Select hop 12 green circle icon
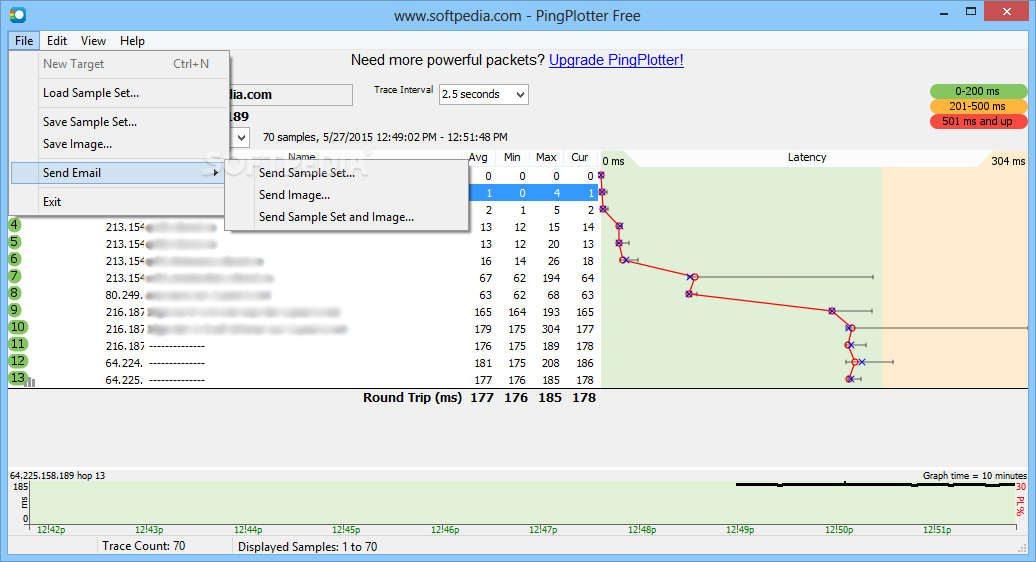 tap(18, 361)
